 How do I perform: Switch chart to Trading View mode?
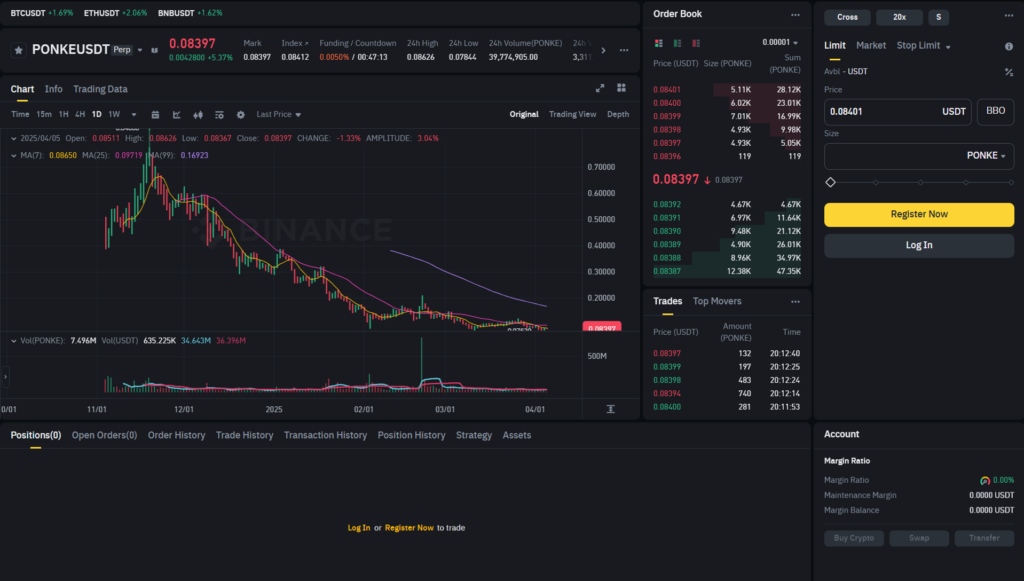[572, 114]
